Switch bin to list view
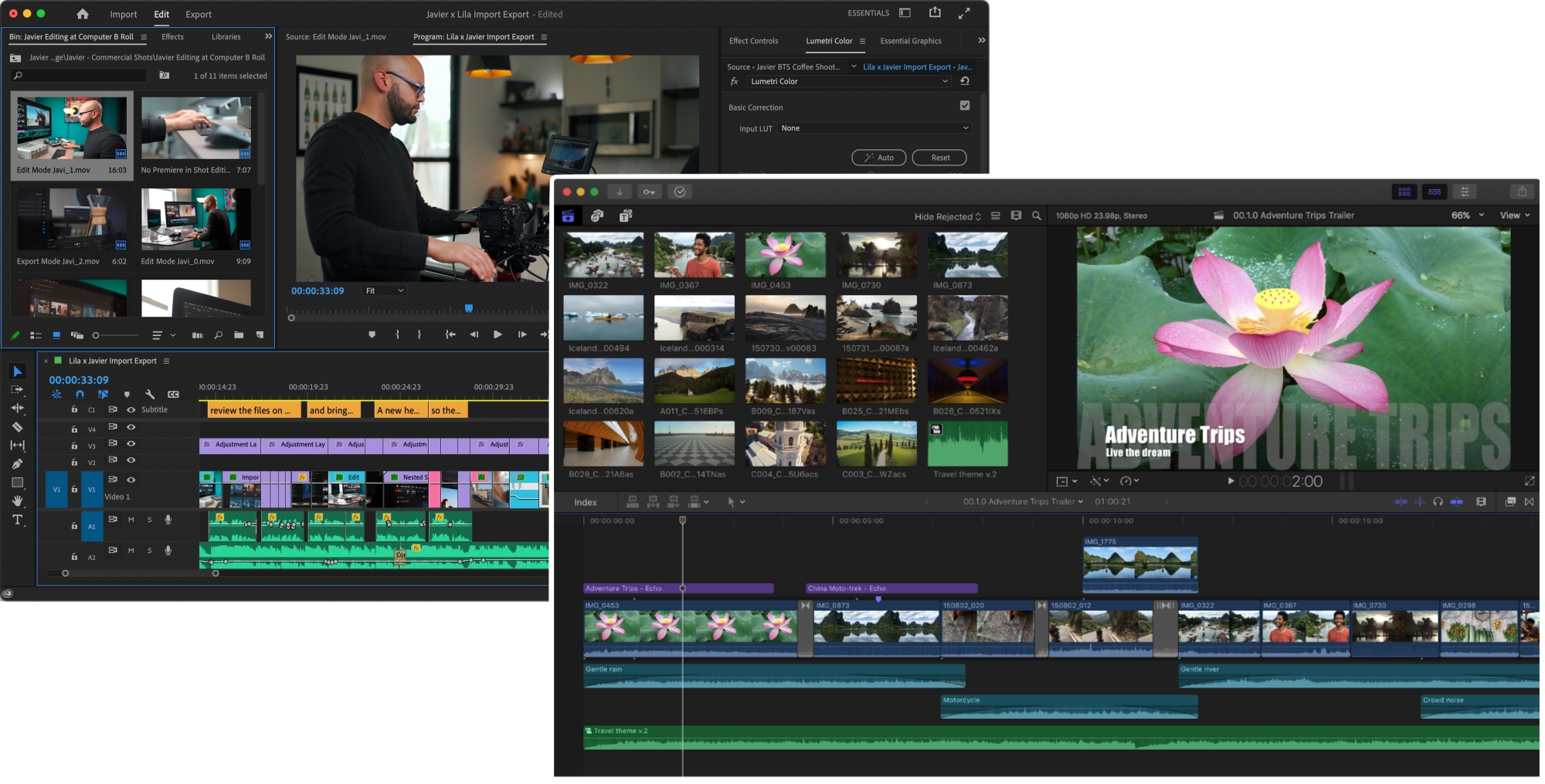 coord(36,335)
